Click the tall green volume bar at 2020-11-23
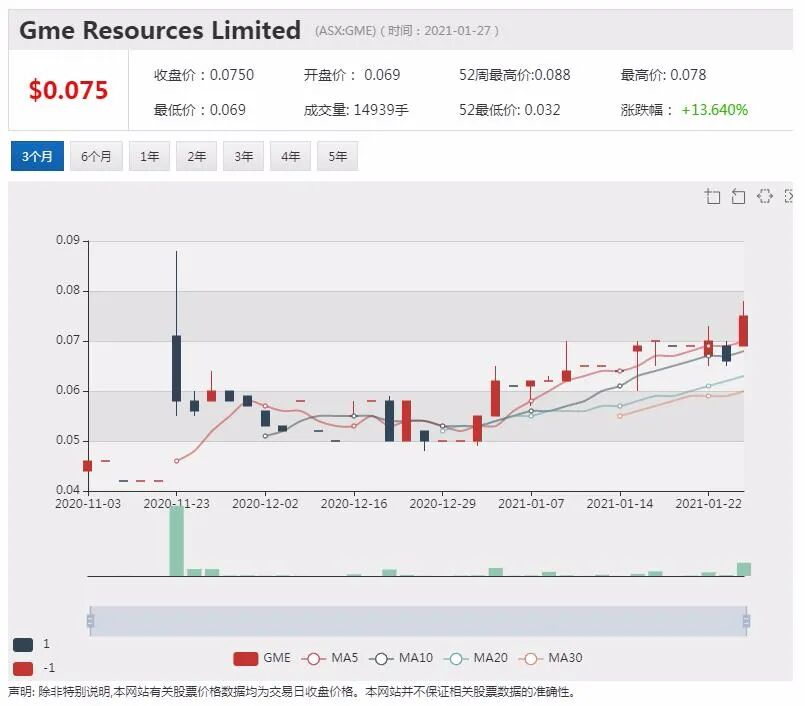The height and width of the screenshot is (706, 805). click(x=177, y=540)
